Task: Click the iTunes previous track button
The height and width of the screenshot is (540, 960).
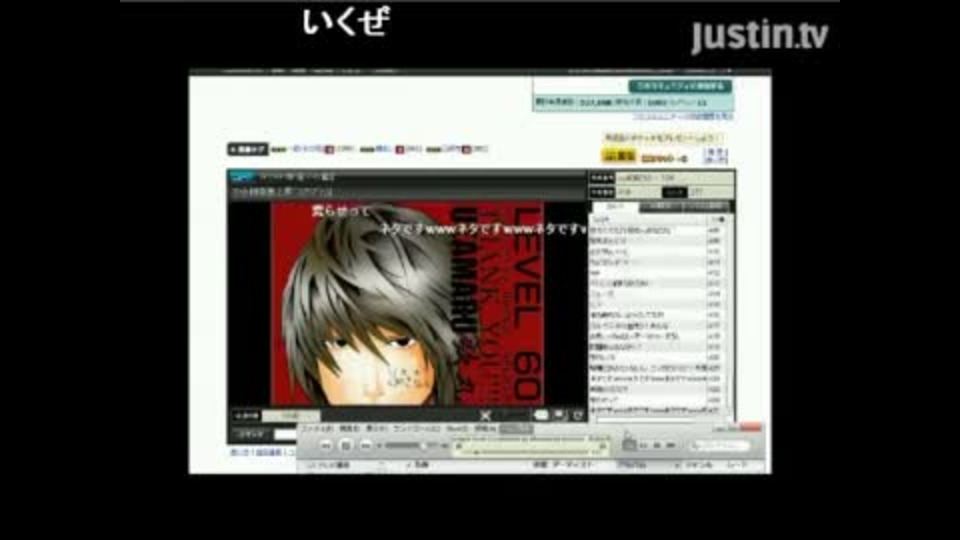Action: [x=325, y=446]
